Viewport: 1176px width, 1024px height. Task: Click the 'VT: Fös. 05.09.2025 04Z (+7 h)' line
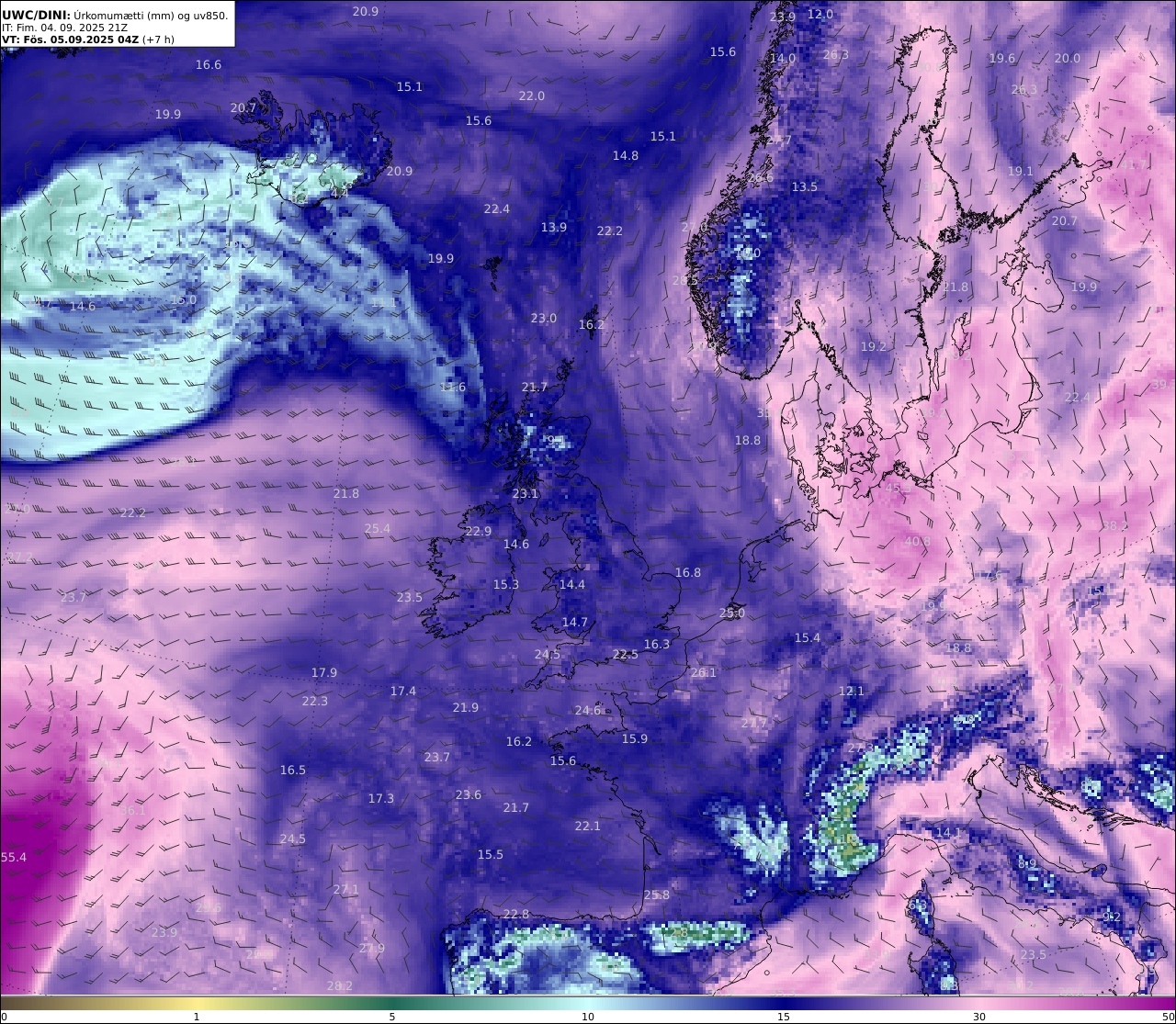tap(88, 39)
